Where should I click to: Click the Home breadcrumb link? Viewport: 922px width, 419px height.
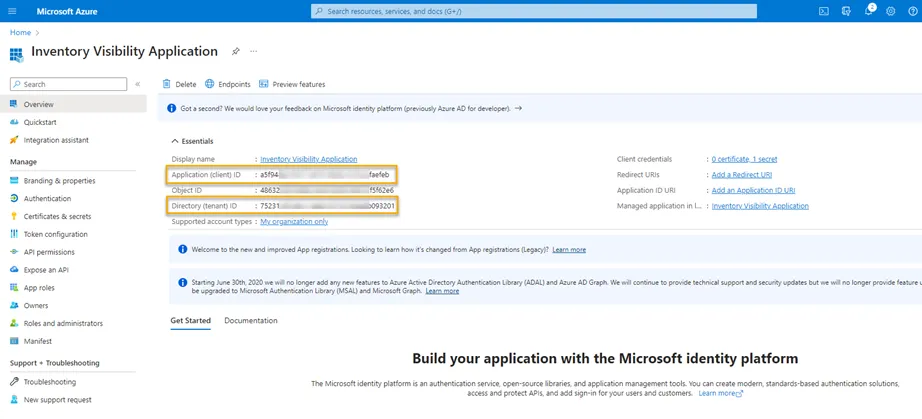20,32
